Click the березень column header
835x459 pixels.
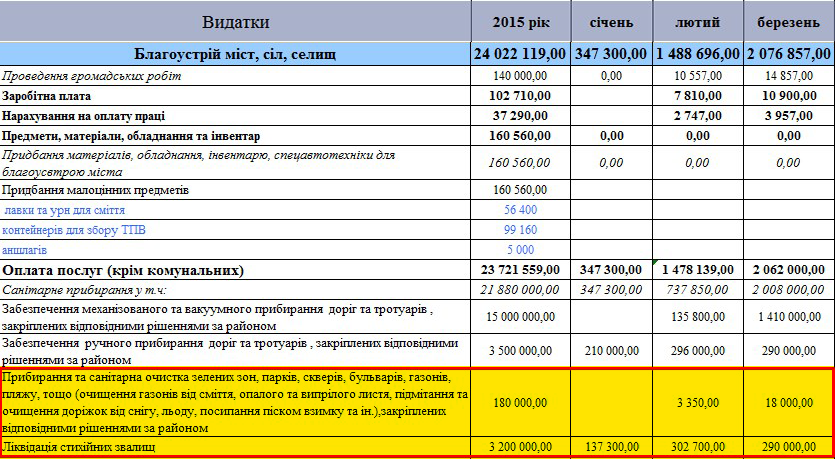pos(788,22)
